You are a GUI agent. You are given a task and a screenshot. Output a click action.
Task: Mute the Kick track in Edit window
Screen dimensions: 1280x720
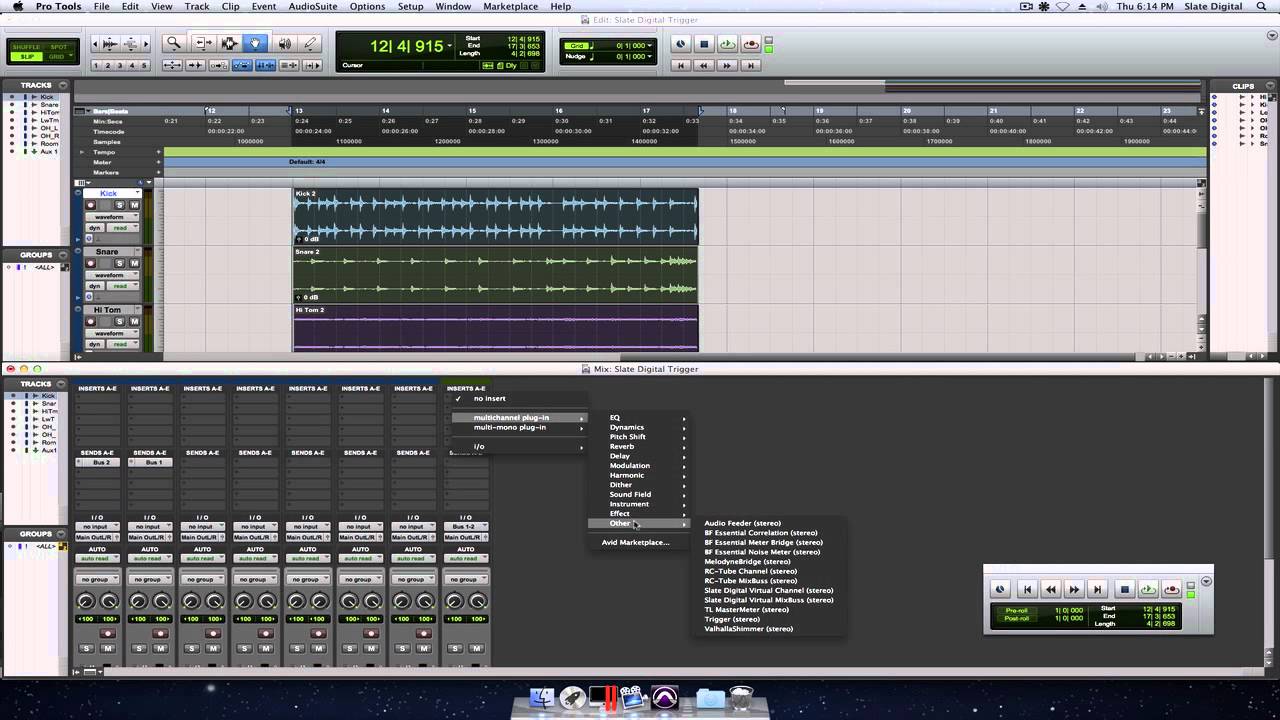pyautogui.click(x=134, y=205)
